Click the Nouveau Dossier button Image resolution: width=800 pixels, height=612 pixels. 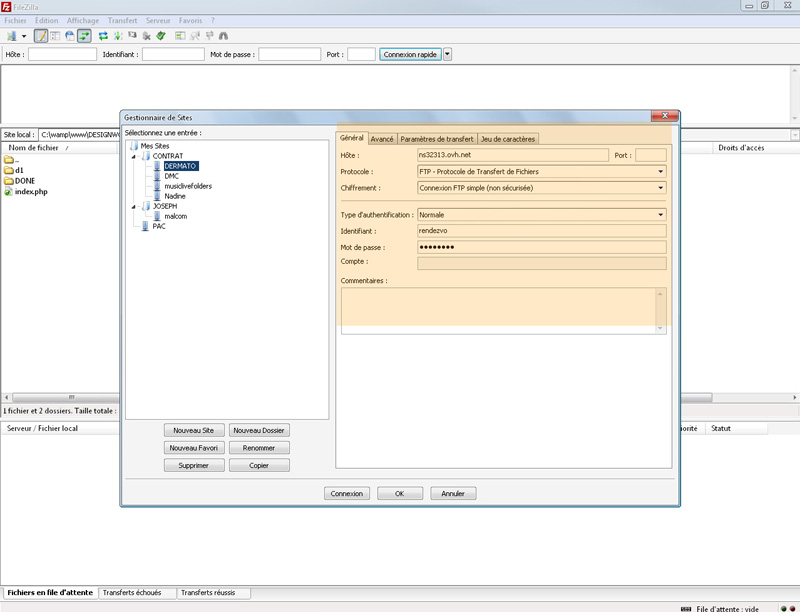click(259, 430)
